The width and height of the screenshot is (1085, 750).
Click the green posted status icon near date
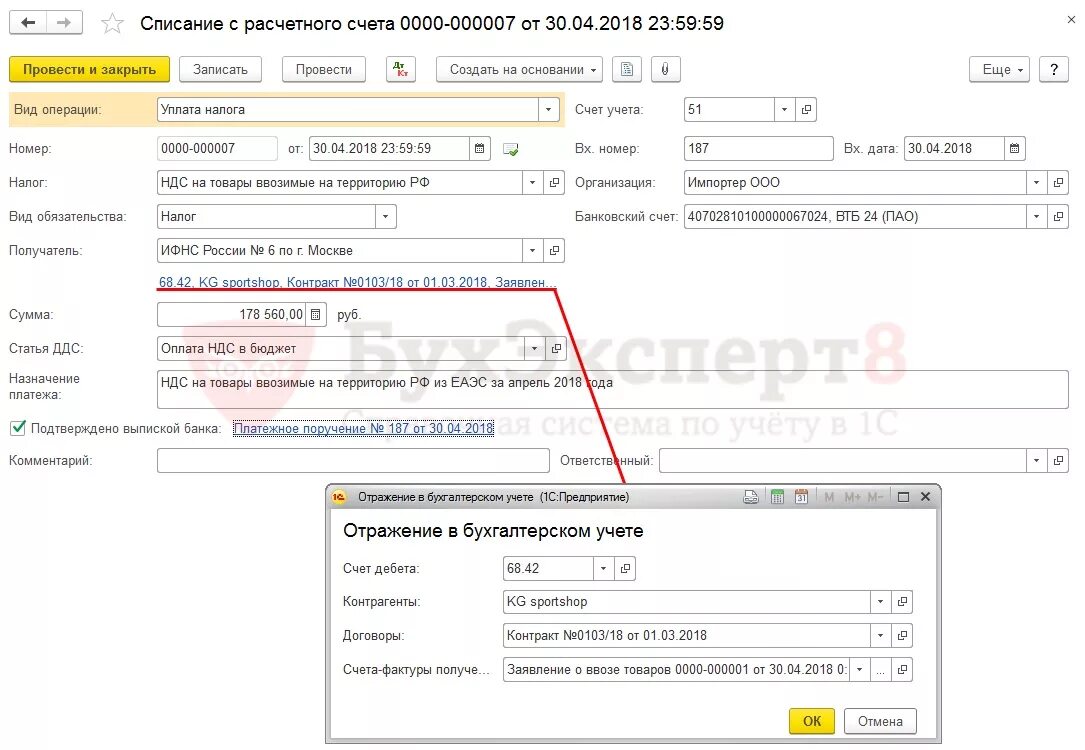[511, 149]
